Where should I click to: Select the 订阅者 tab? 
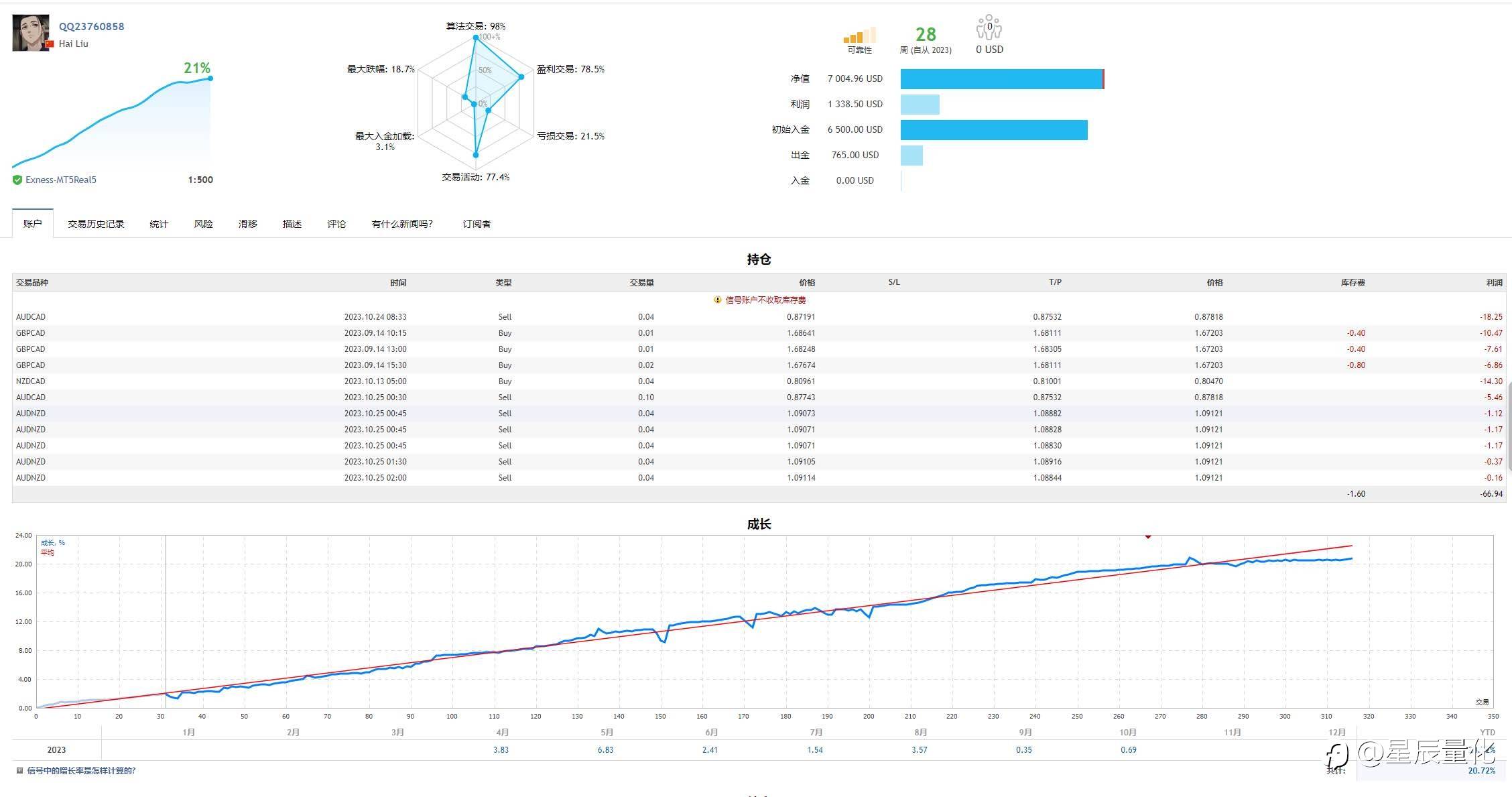coord(477,224)
